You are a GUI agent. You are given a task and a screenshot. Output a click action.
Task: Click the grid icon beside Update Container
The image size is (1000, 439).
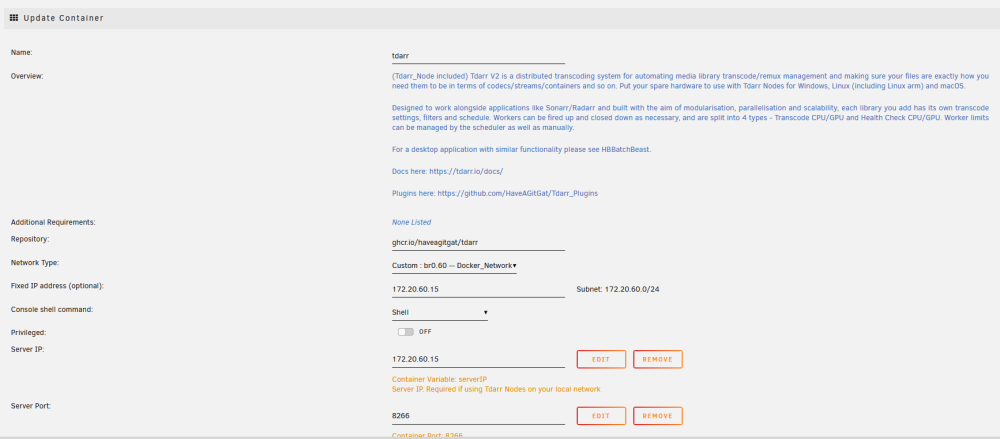(x=14, y=18)
